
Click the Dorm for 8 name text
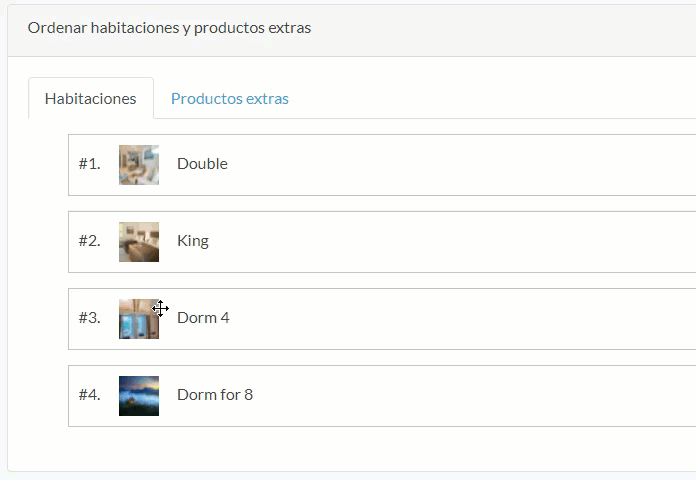pos(215,395)
